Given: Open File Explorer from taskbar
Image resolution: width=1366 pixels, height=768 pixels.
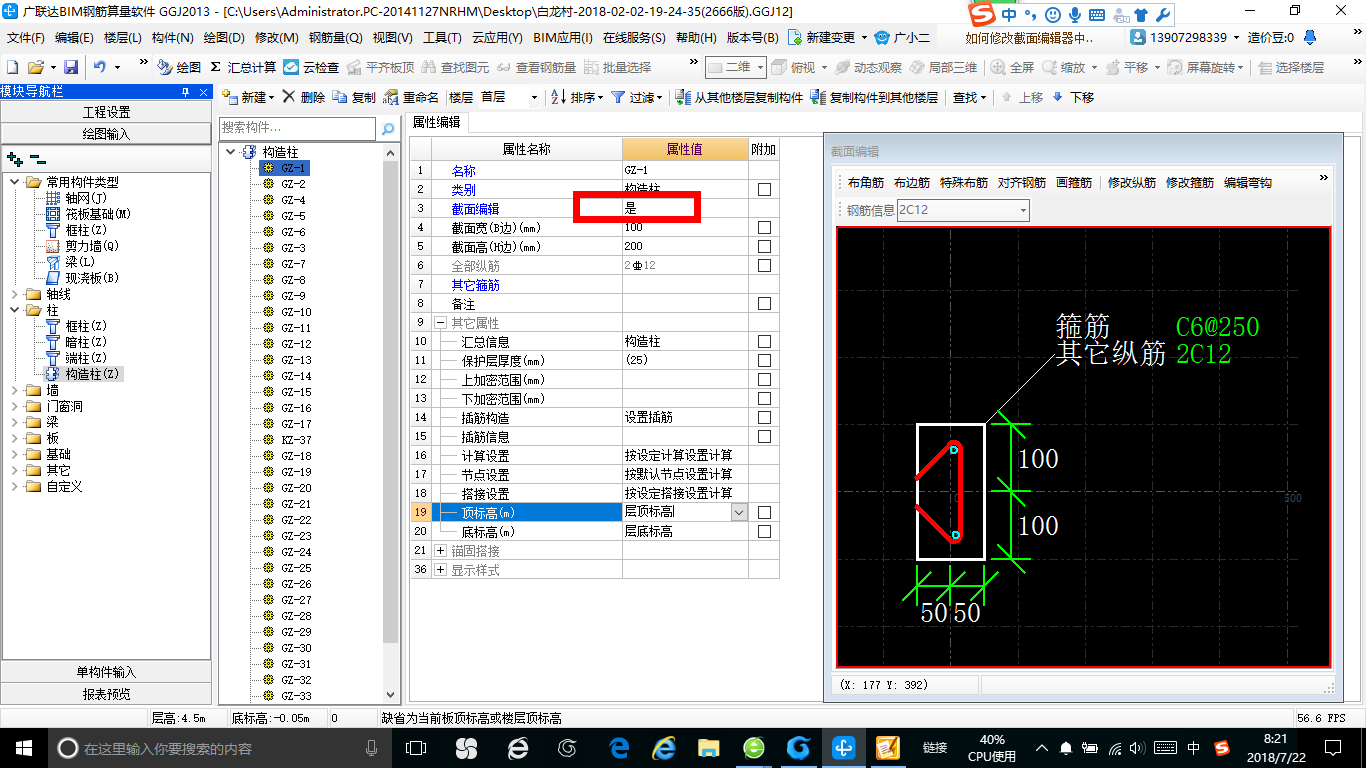Looking at the screenshot, I should (708, 748).
